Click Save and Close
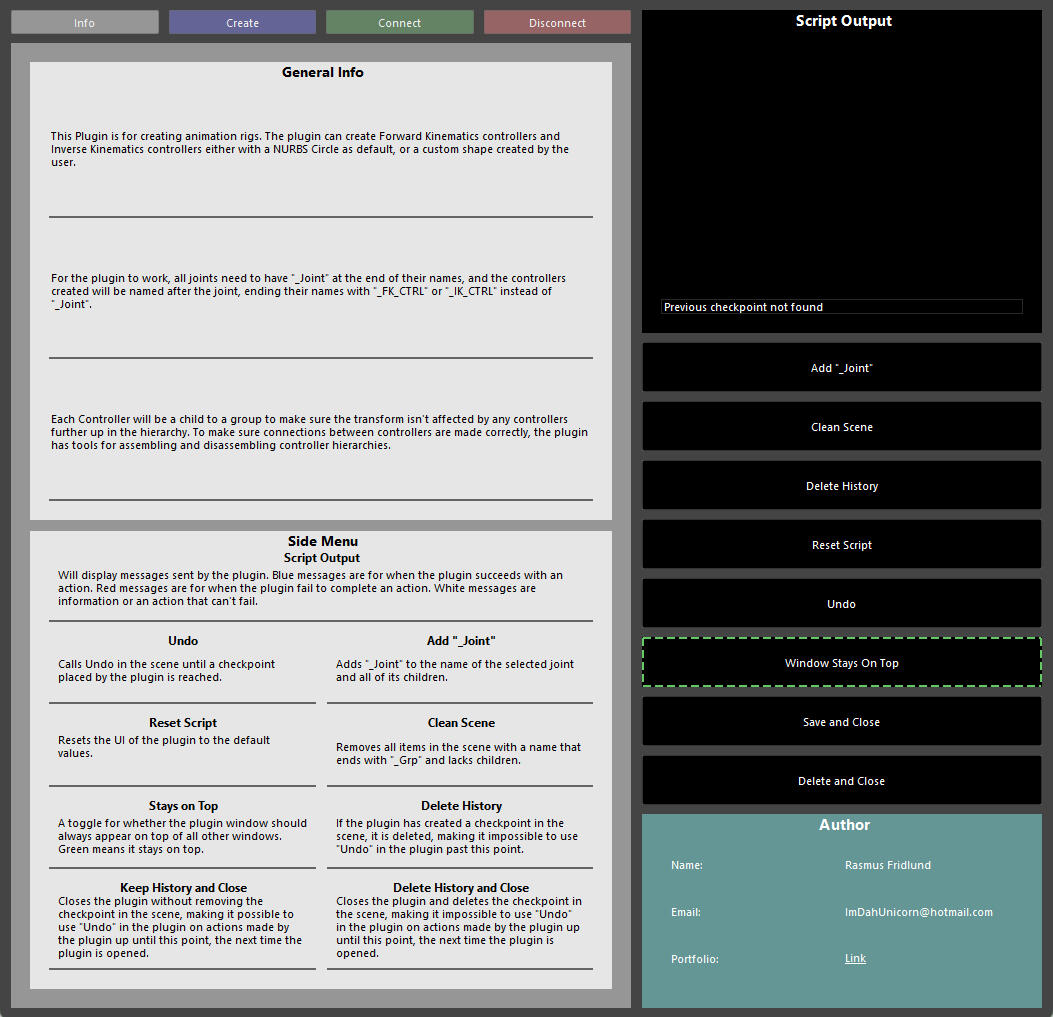The image size is (1053, 1017). [x=841, y=722]
